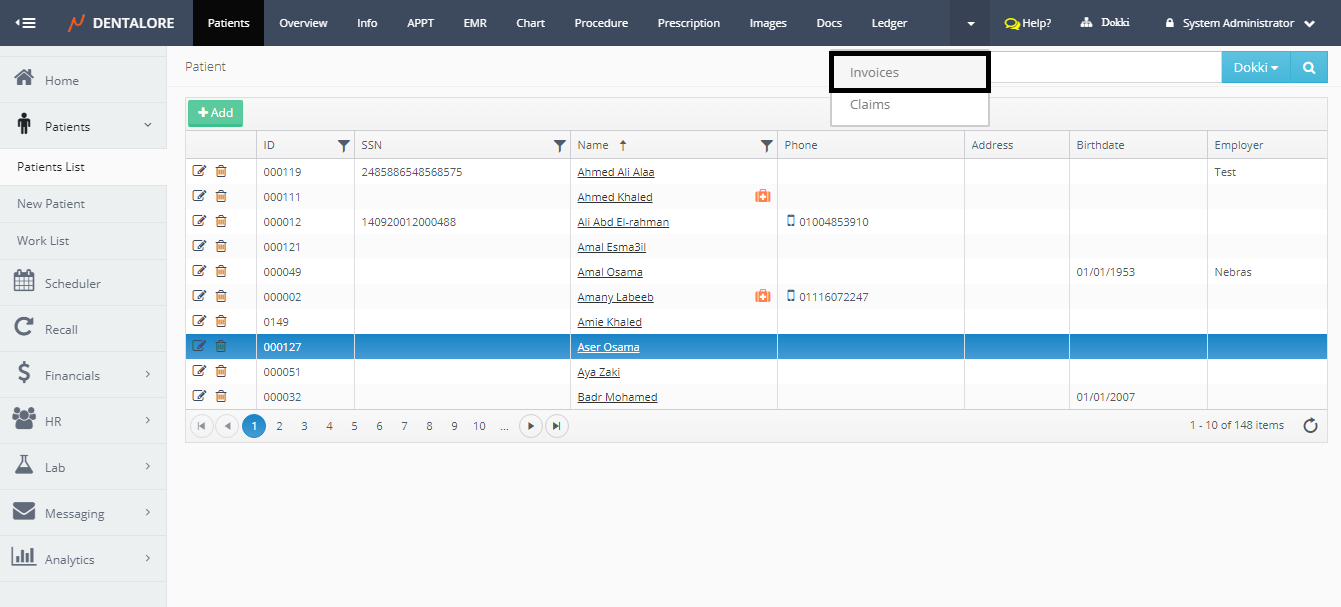Click the Name column filter icon

766,145
